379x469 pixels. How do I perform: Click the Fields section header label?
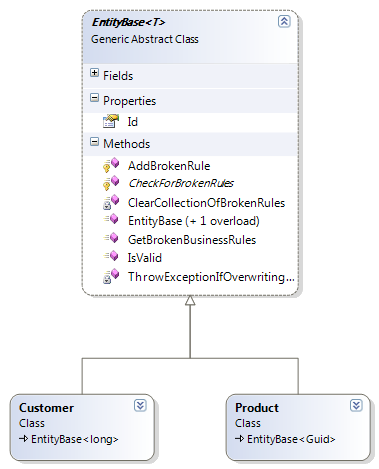[x=118, y=76]
